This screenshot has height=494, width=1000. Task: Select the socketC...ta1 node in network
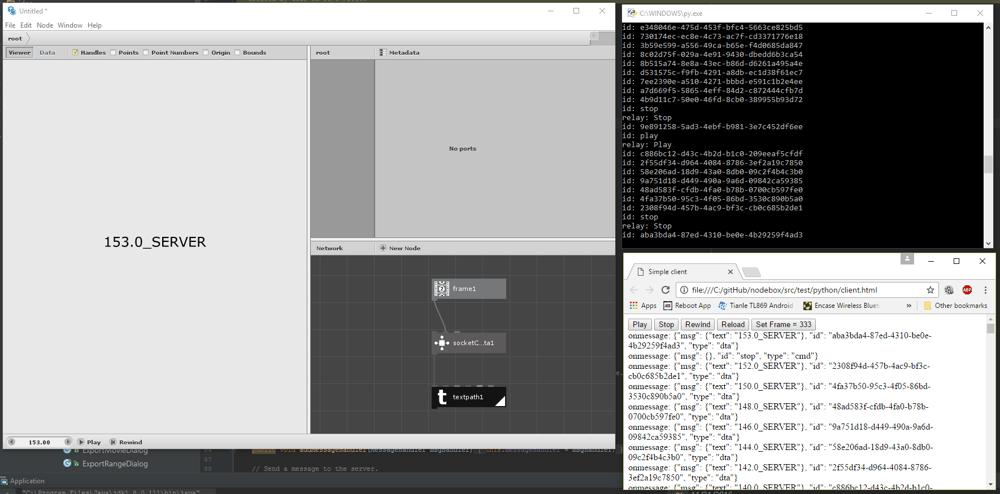[x=469, y=343]
